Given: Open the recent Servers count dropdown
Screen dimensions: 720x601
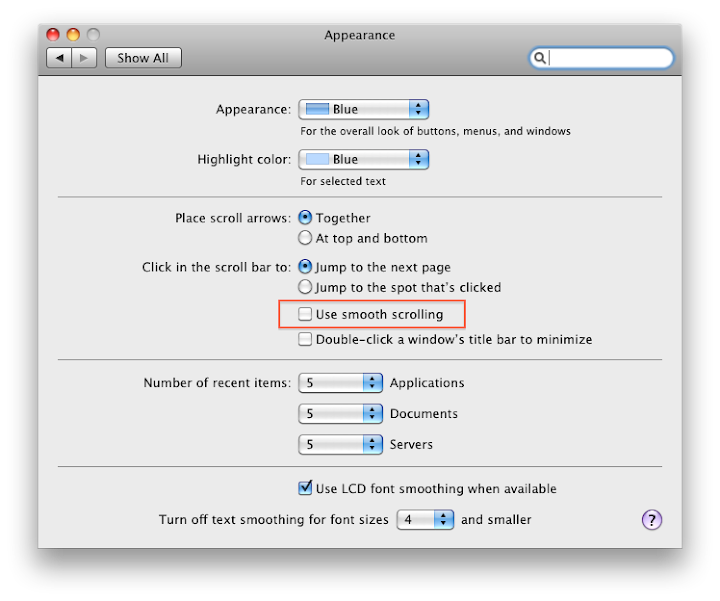Looking at the screenshot, I should click(340, 444).
